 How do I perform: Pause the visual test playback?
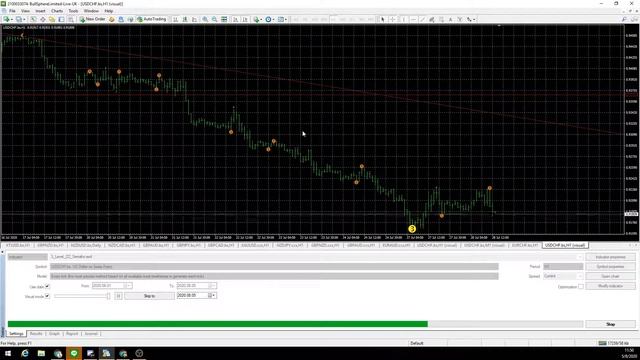118,296
